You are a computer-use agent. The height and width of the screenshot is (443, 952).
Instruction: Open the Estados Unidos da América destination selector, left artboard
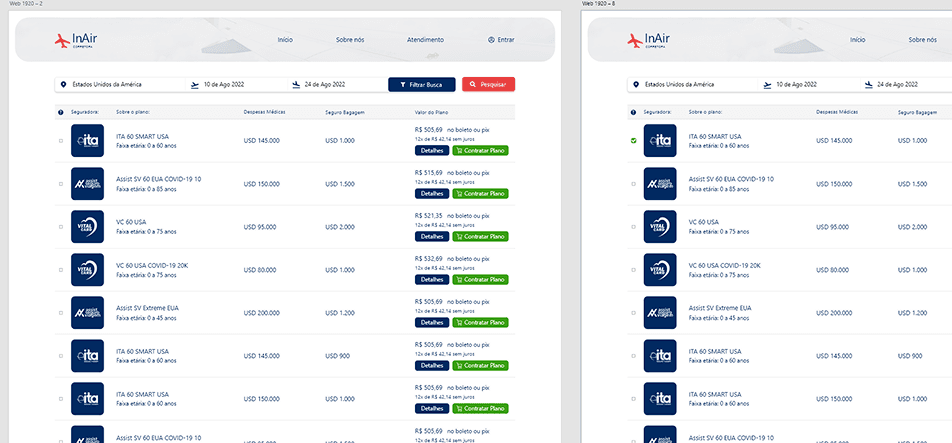tap(115, 85)
